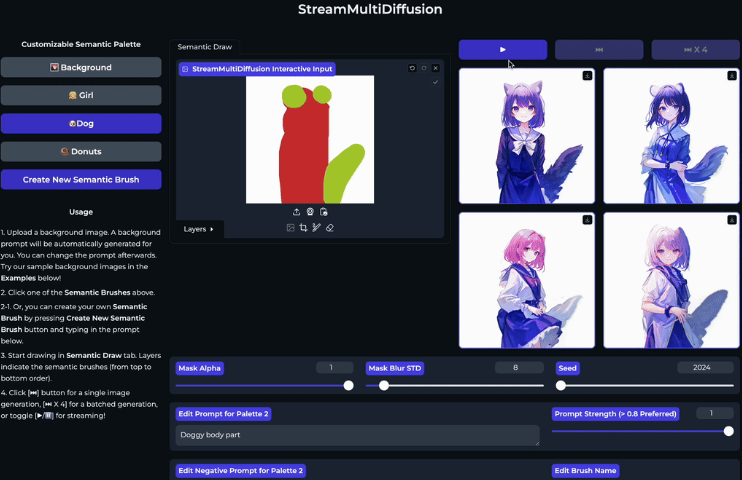
Task: Click the StreamMultiDiffusion page title
Action: pyautogui.click(x=370, y=9)
